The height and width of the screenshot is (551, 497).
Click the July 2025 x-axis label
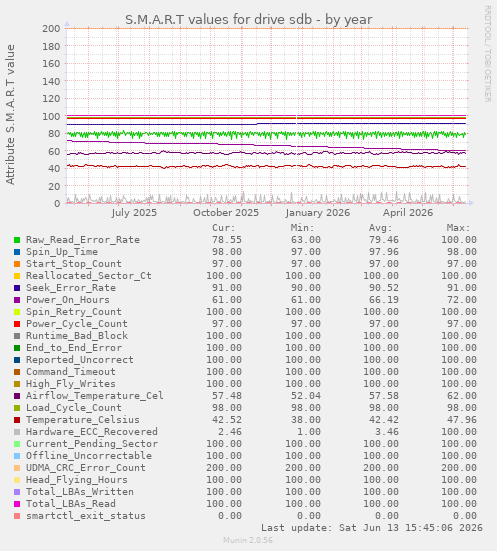[x=134, y=213]
